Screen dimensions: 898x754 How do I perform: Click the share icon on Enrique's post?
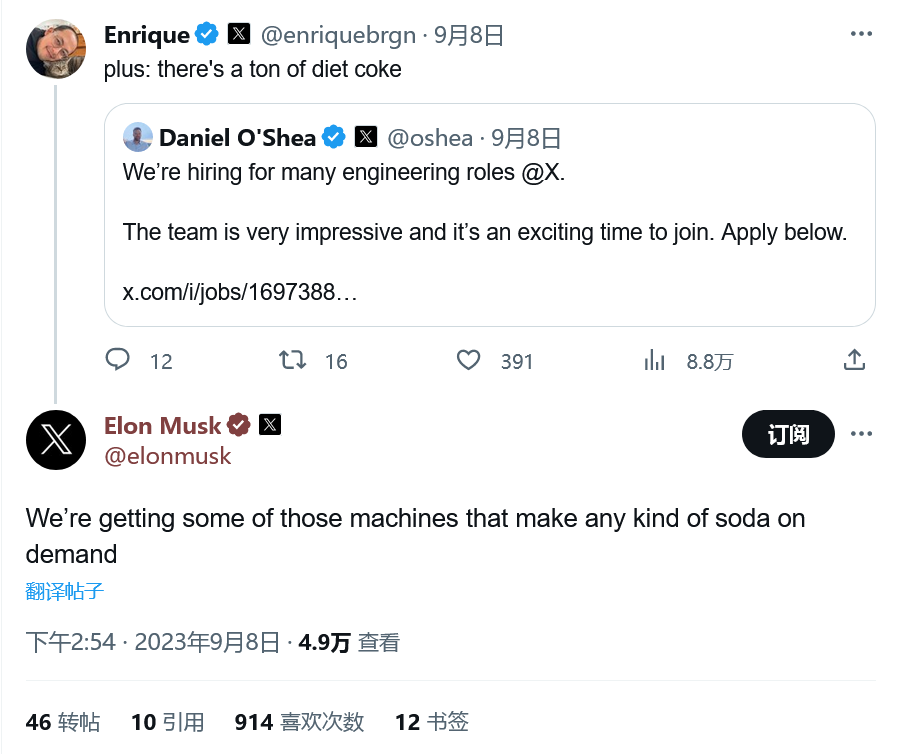854,360
